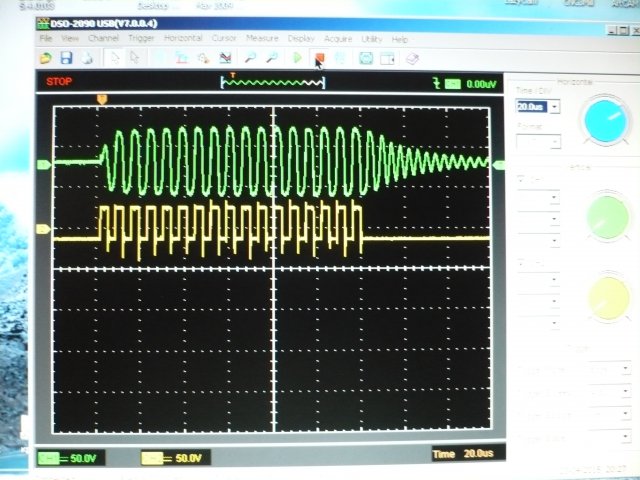This screenshot has height=480, width=640.
Task: Open the Acquire menu
Action: [x=337, y=39]
